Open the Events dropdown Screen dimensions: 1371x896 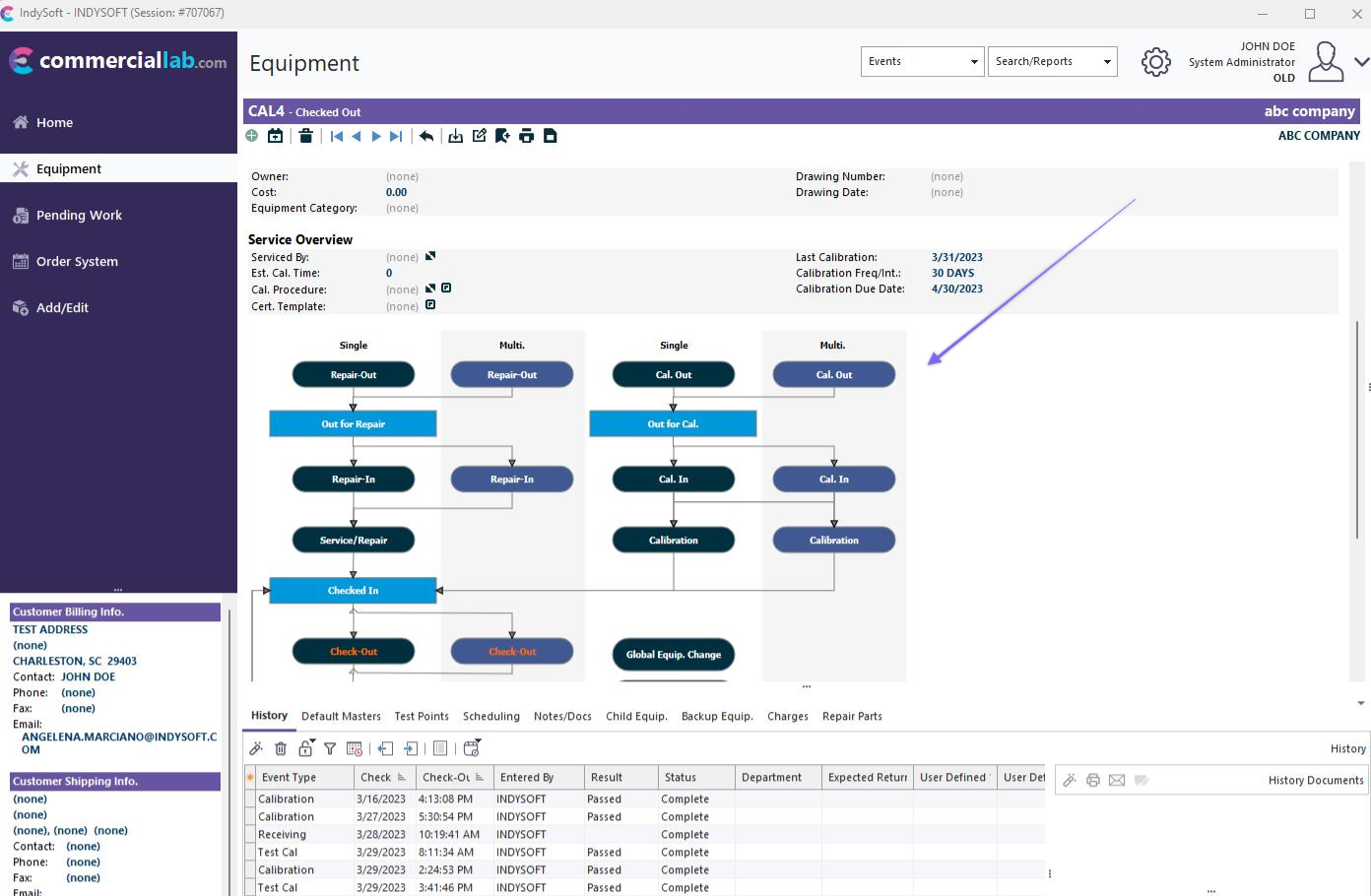coord(922,61)
